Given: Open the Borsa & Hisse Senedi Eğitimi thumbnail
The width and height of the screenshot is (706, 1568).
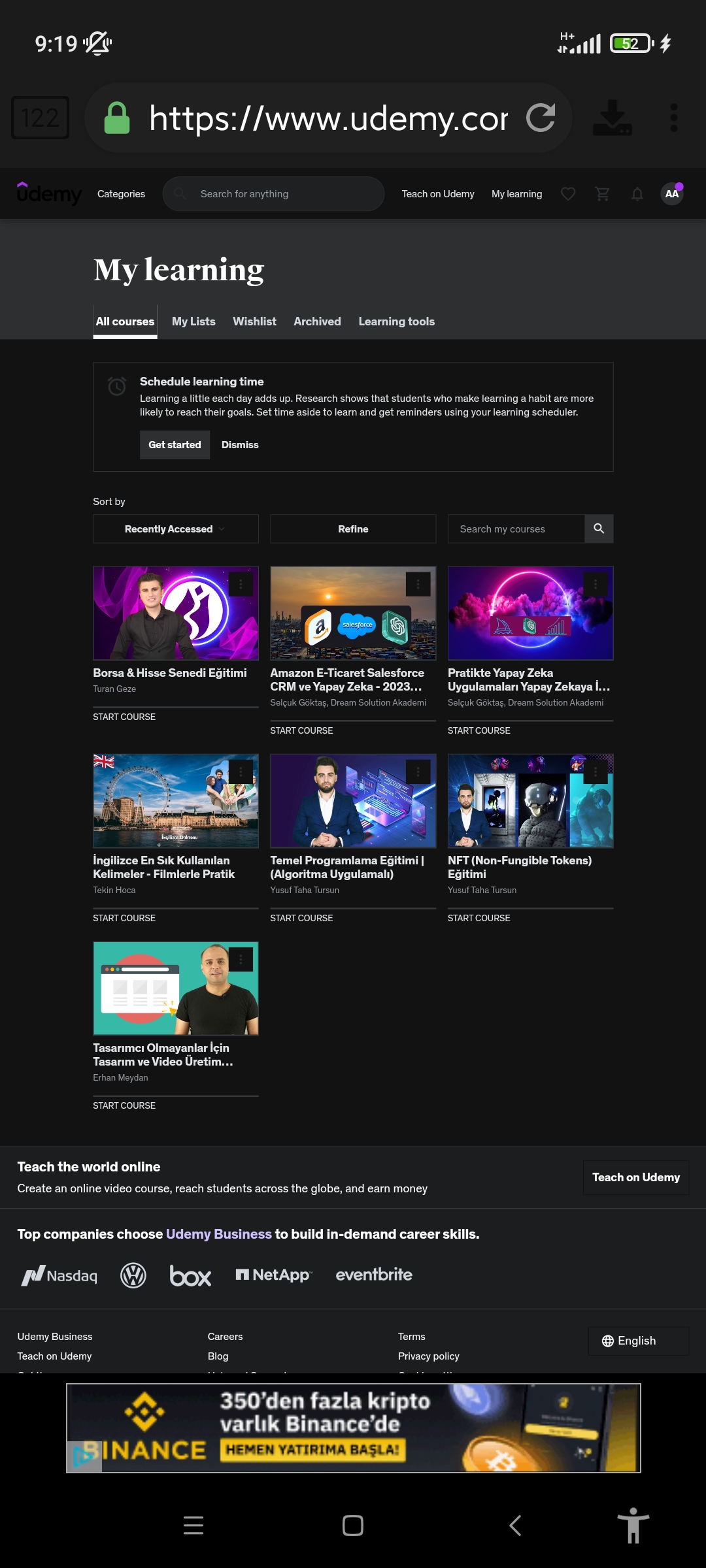Looking at the screenshot, I should (x=176, y=613).
